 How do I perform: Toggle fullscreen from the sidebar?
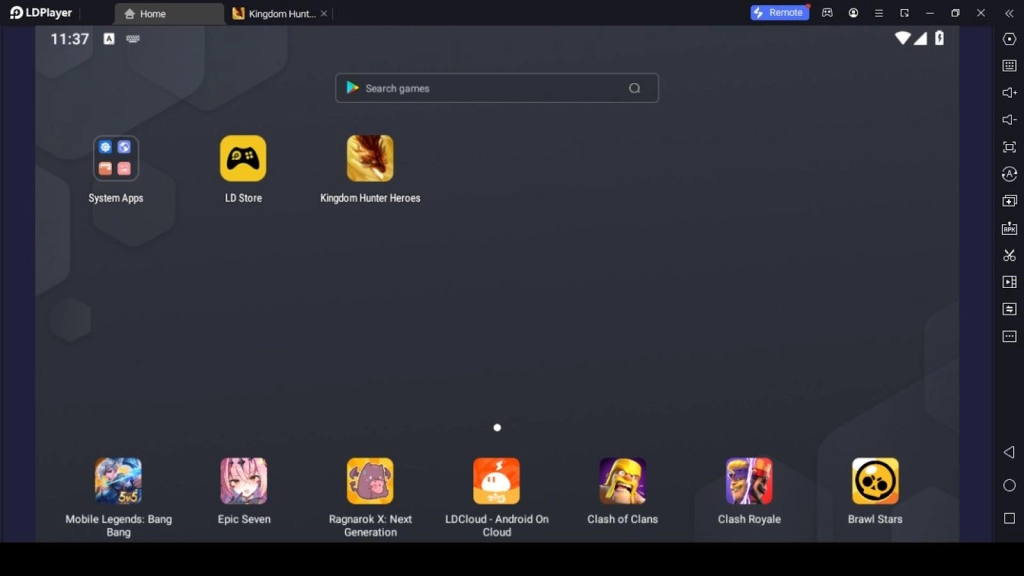(x=1009, y=147)
